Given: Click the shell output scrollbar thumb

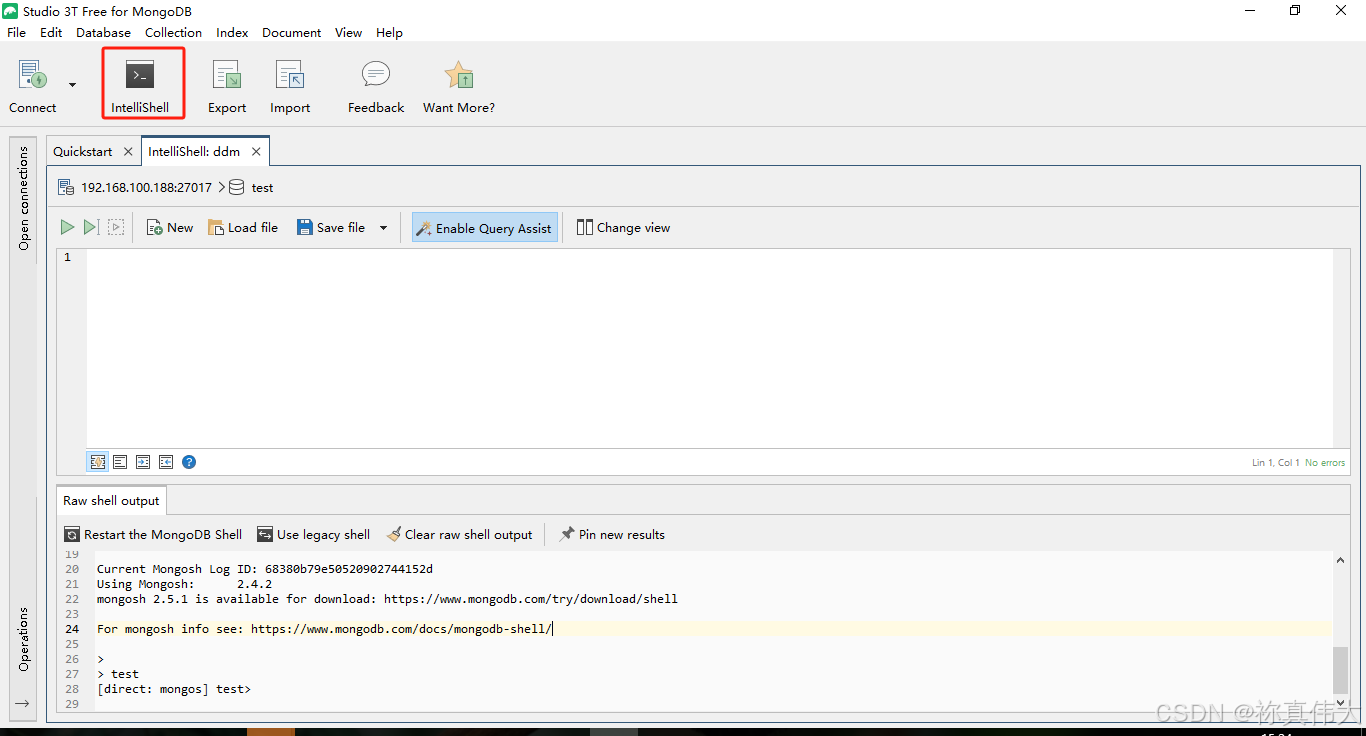Looking at the screenshot, I should [1341, 670].
